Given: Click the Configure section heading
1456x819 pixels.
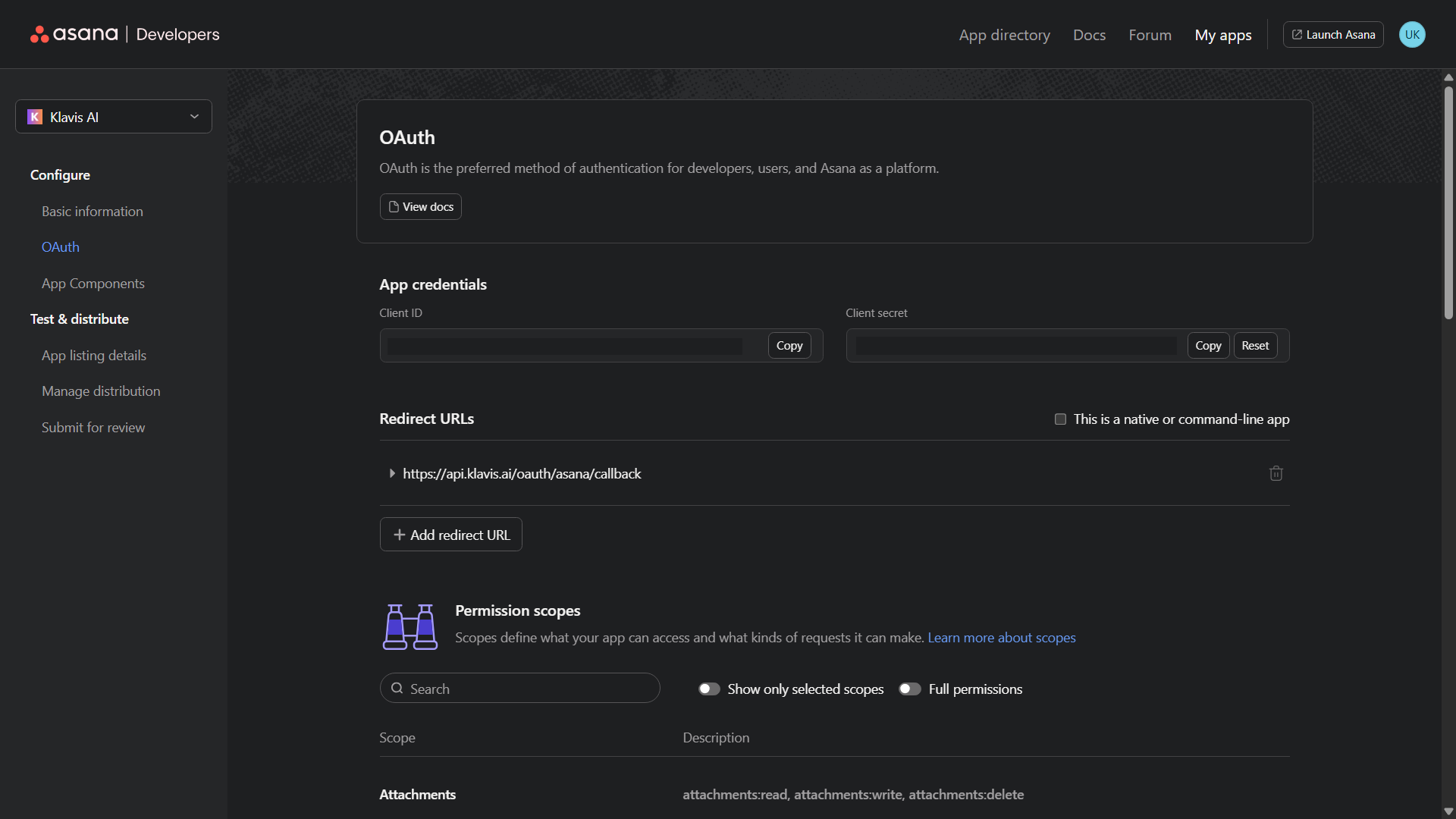Looking at the screenshot, I should (x=60, y=175).
